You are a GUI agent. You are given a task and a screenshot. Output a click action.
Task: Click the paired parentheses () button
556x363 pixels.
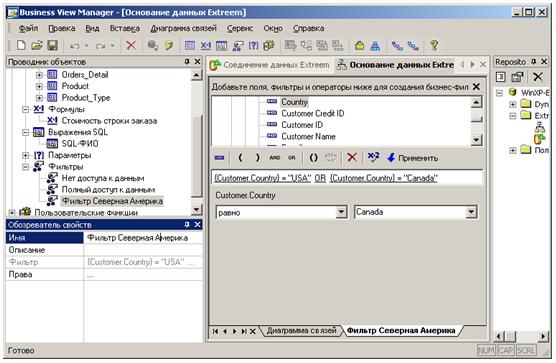(313, 158)
